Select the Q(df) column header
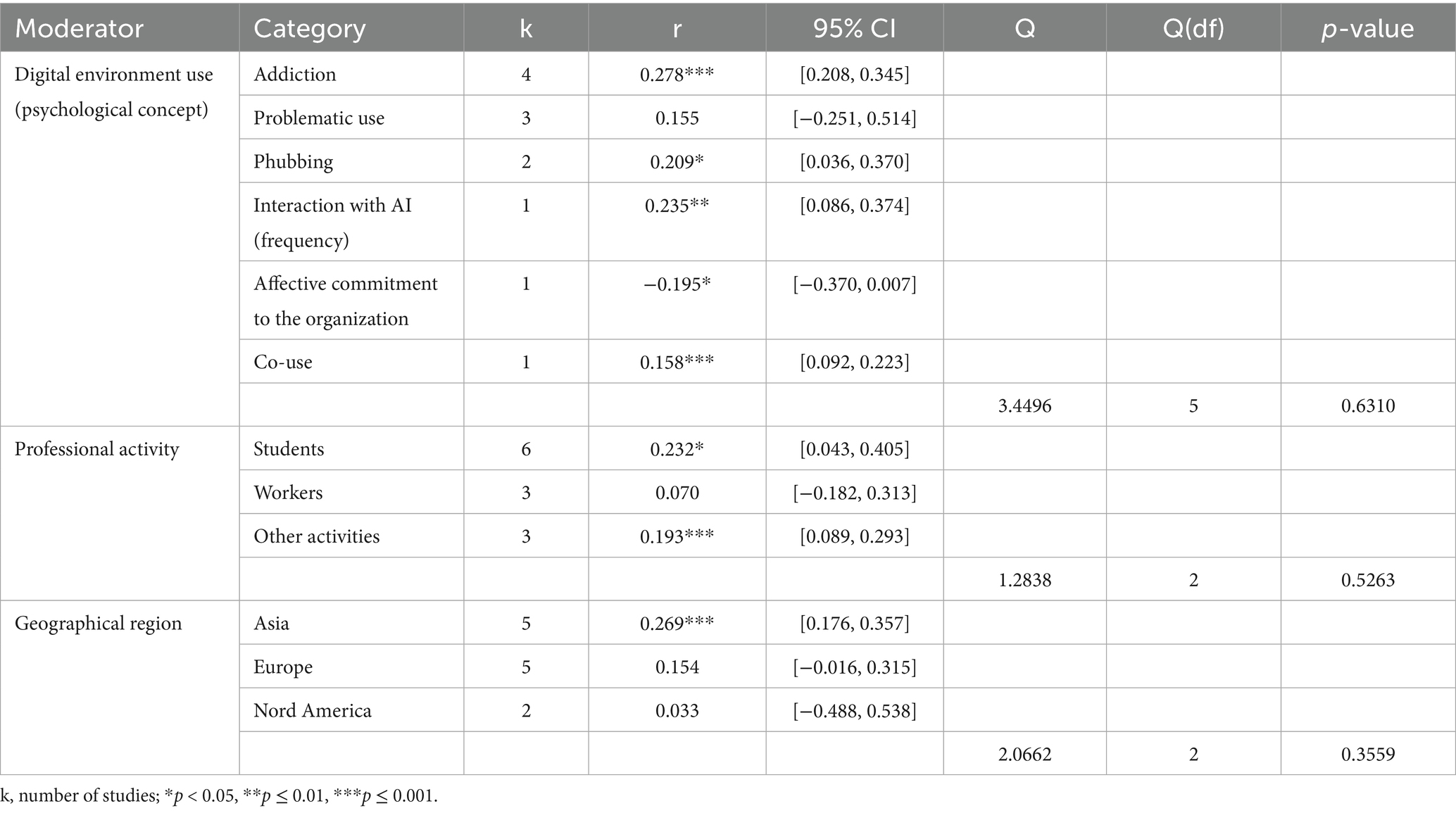The image size is (1456, 813). [1193, 28]
